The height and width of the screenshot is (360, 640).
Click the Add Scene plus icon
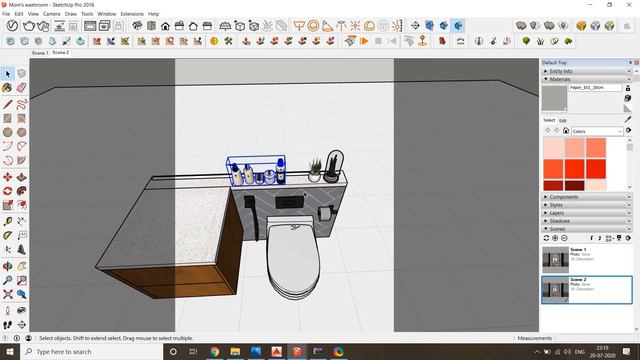tap(555, 238)
